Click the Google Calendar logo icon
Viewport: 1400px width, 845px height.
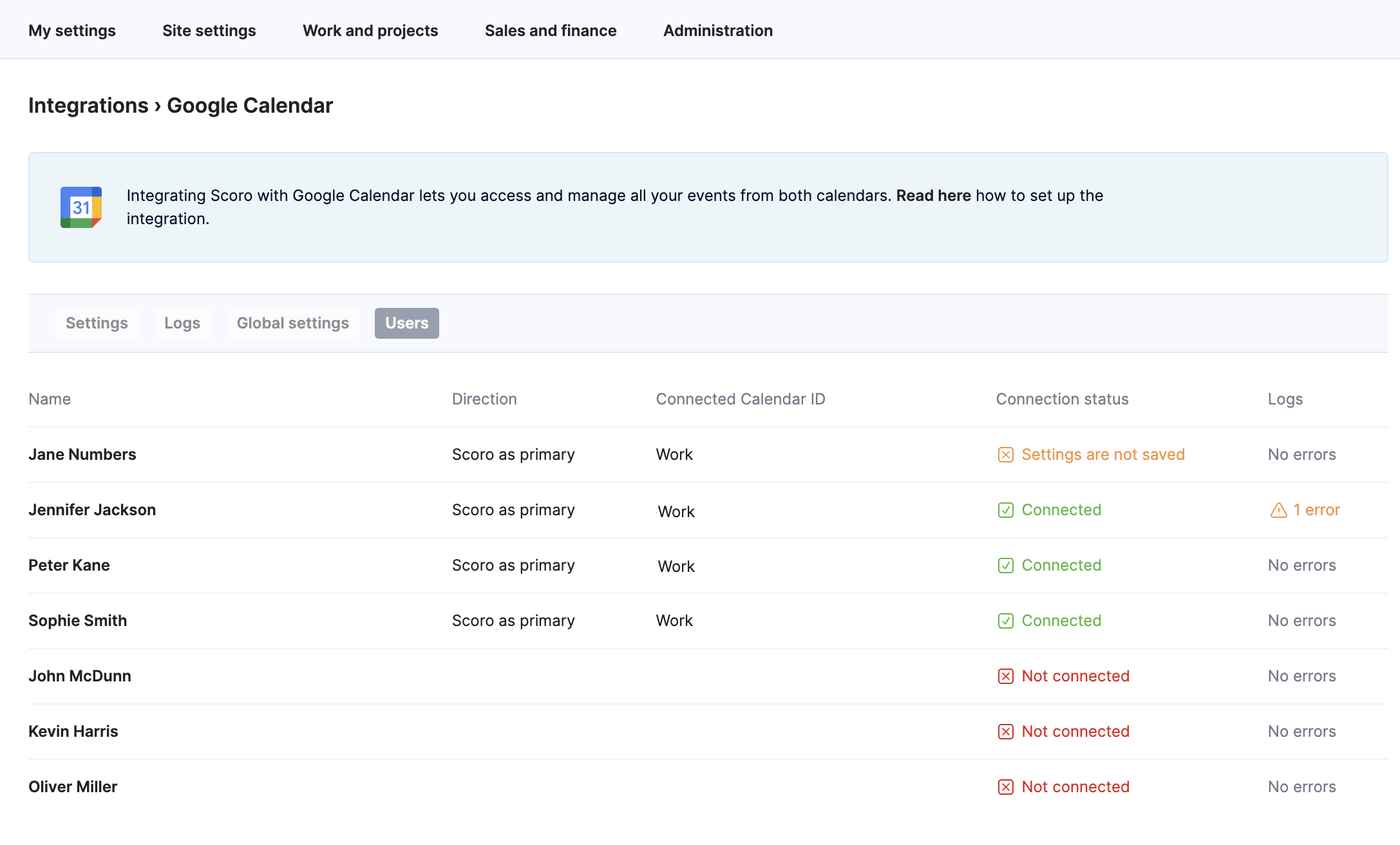coord(81,207)
